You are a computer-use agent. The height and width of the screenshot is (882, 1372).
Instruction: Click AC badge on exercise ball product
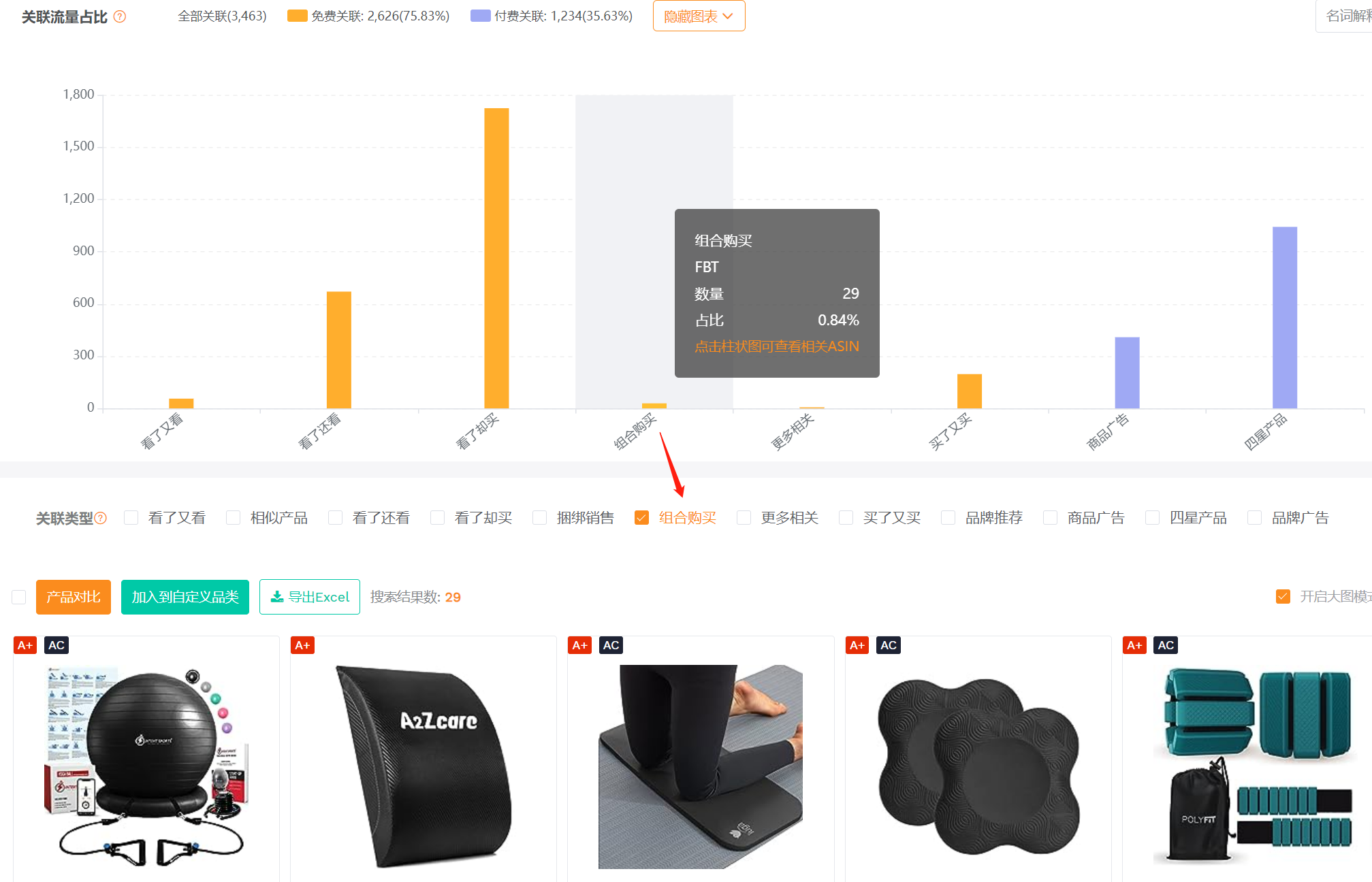point(57,645)
